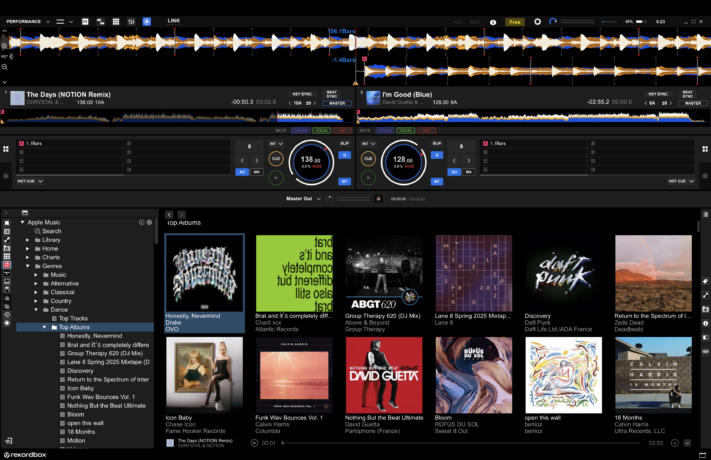Open the Bloom album by RÜFÜS DU SOL
711x460 pixels.
coord(474,375)
